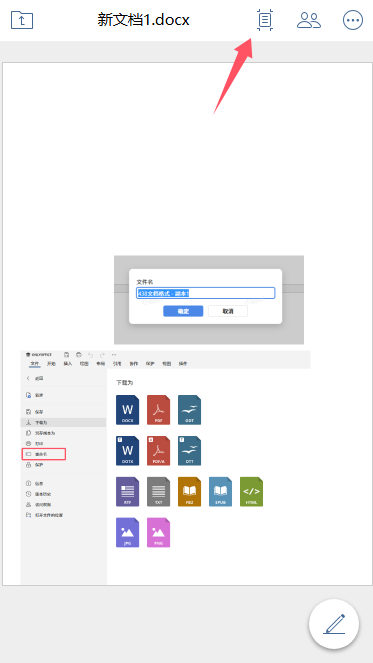373x663 pixels.
Task: Select the highlighted 下载为 sidebar entry
Action: click(63, 422)
